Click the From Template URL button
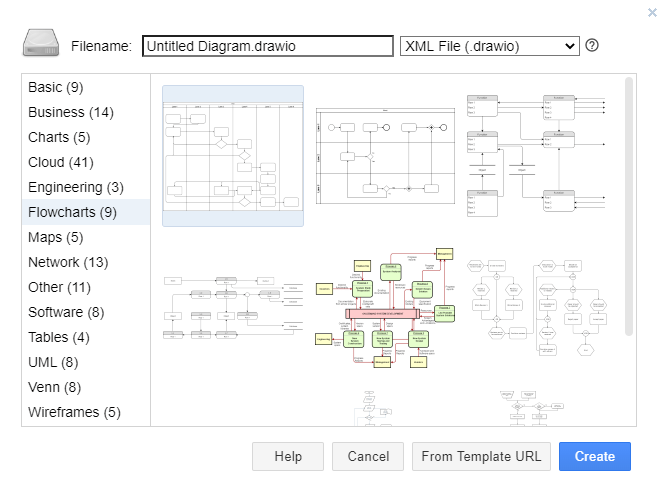 click(481, 456)
